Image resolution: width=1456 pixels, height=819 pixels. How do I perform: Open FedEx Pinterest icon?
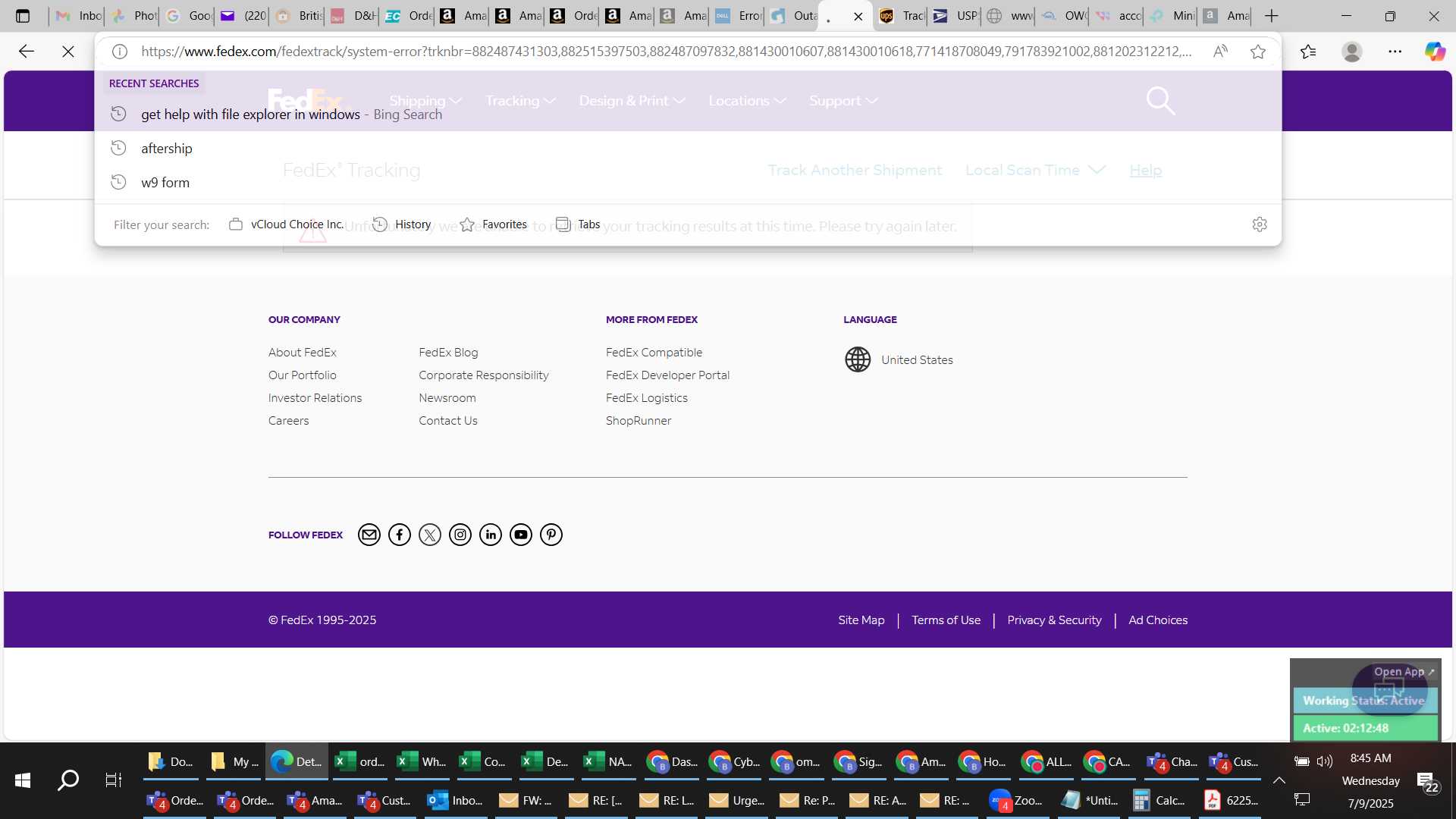551,535
